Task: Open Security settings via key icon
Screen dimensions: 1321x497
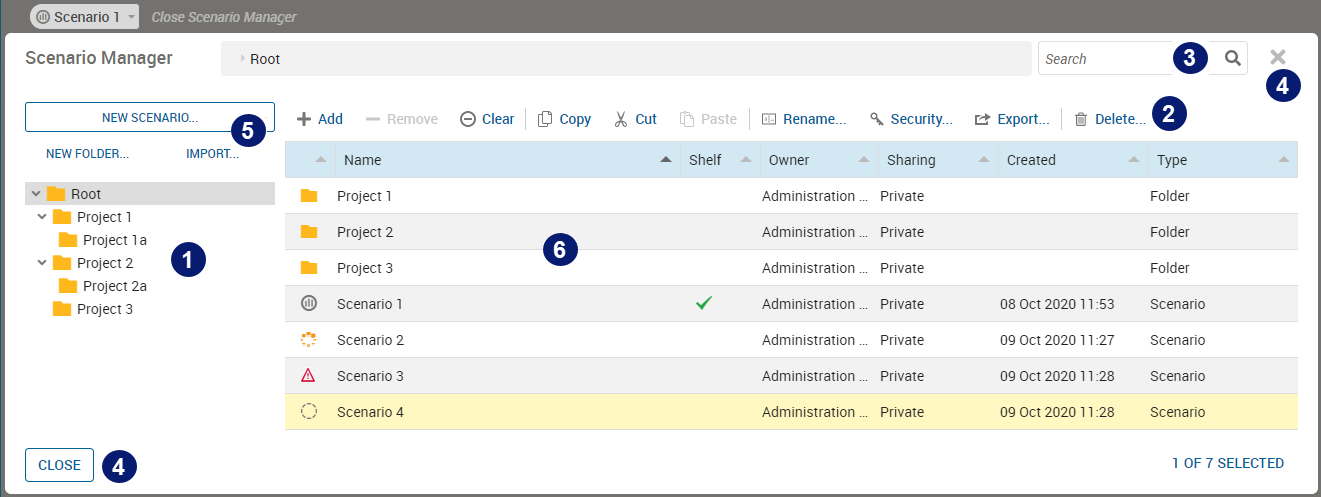Action: [877, 119]
